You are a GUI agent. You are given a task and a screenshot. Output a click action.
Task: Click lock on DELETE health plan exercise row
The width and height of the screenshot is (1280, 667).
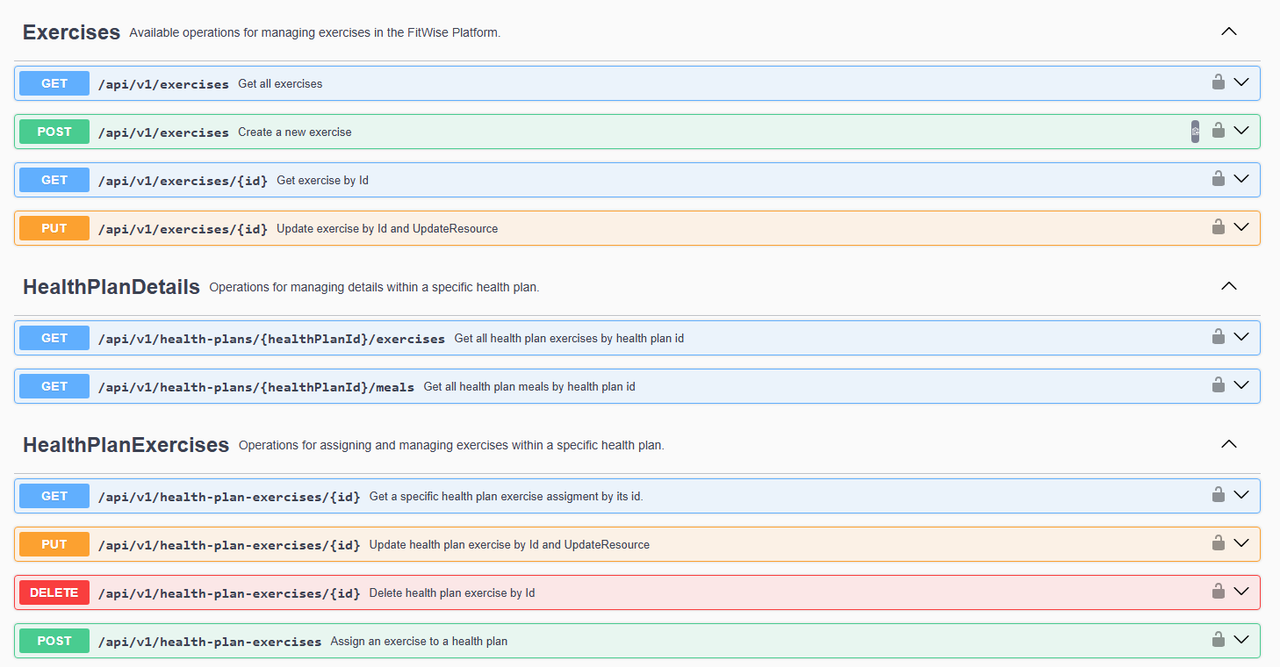pyautogui.click(x=1218, y=591)
